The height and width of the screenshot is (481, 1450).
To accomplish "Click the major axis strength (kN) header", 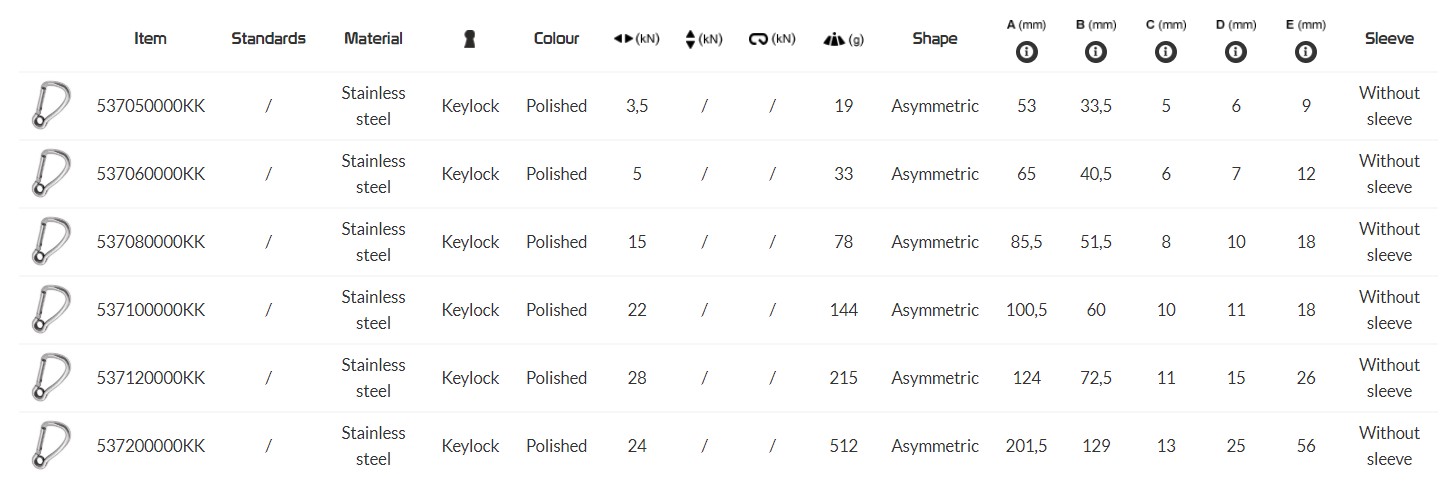I will coord(636,39).
